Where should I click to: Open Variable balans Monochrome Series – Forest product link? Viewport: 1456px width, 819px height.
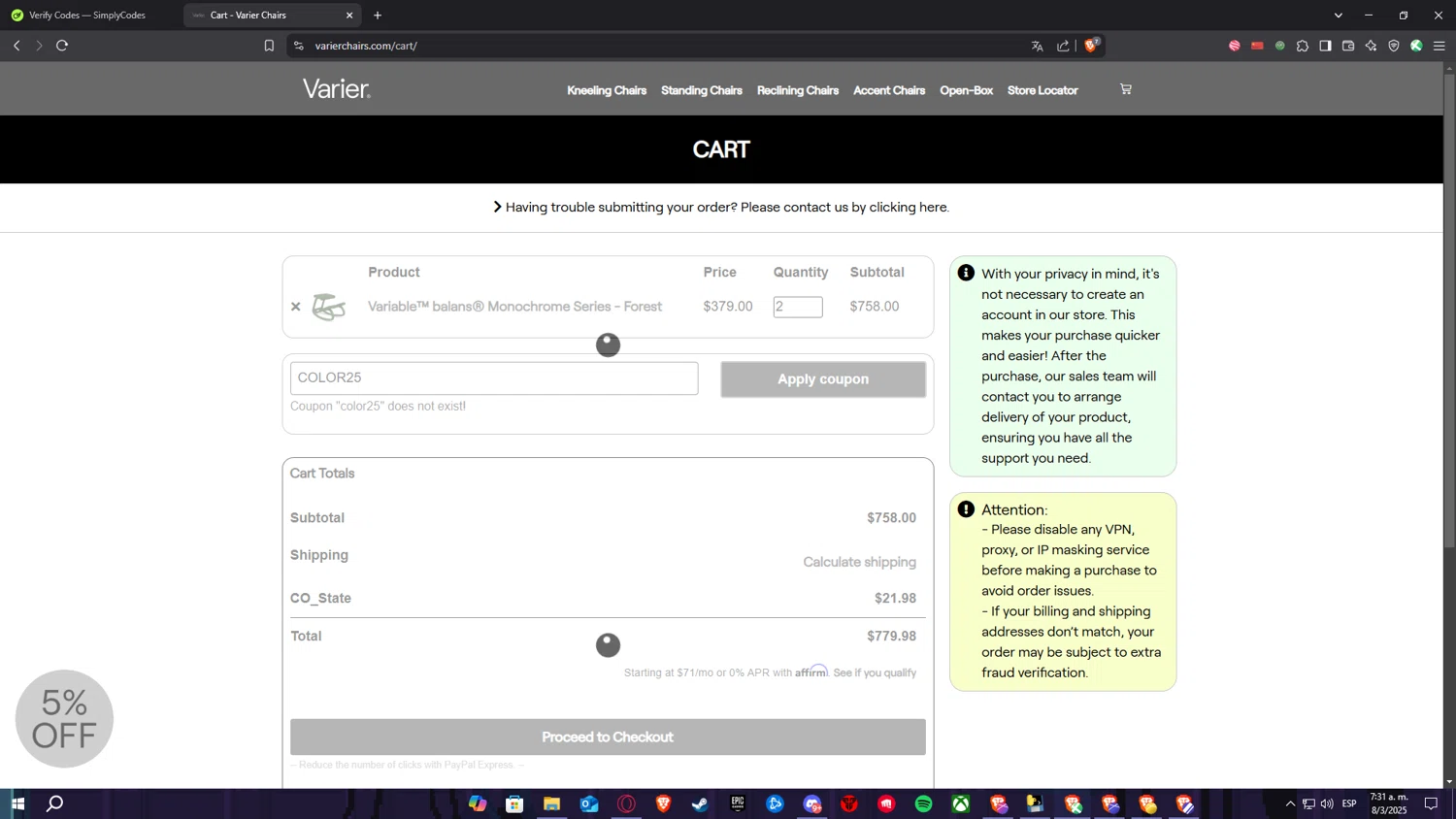pyautogui.click(x=514, y=307)
